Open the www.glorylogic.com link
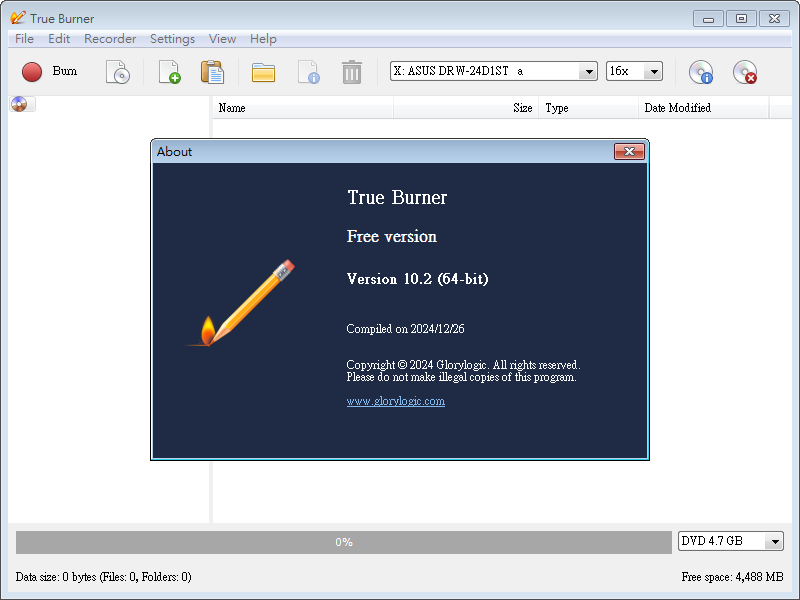Viewport: 800px width, 600px height. tap(395, 401)
